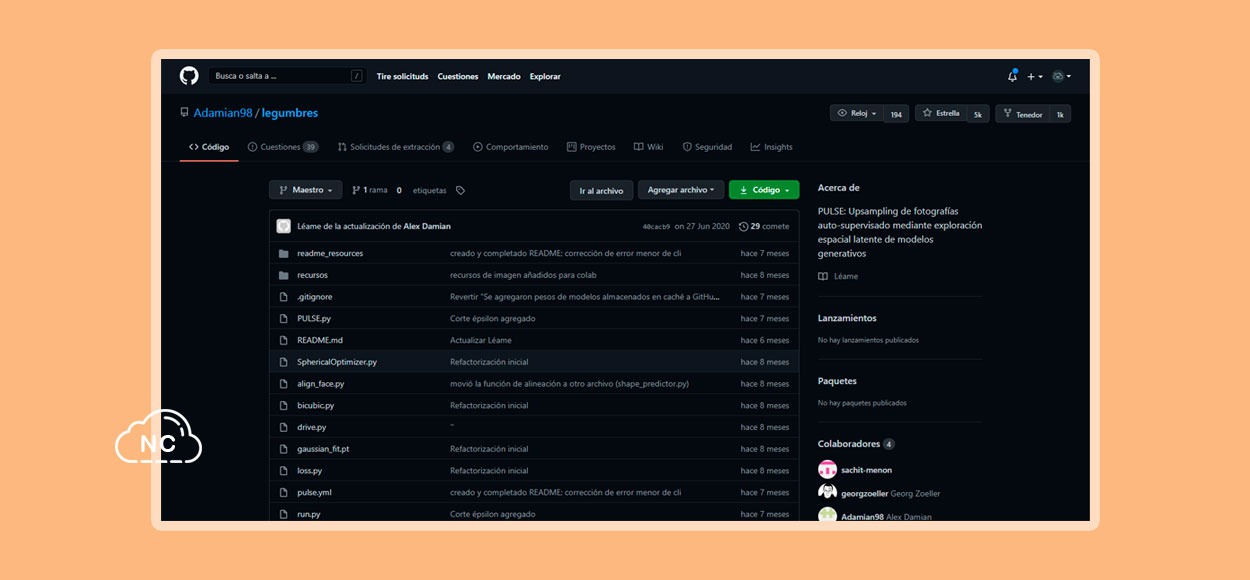
Task: Click the 1k forks count
Action: point(1060,114)
